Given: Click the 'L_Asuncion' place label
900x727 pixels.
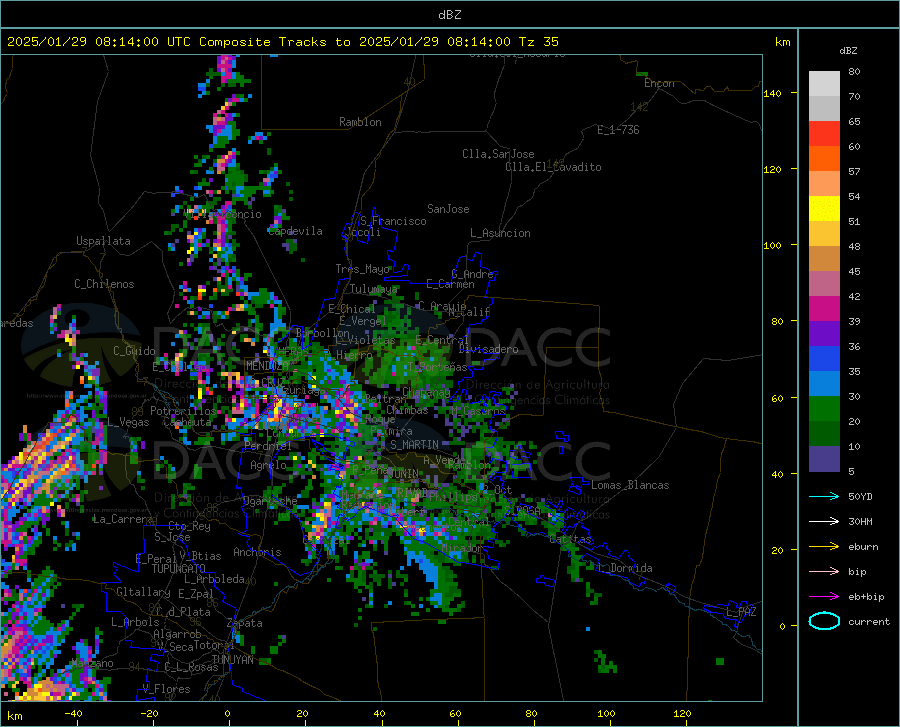Looking at the screenshot, I should pyautogui.click(x=500, y=233).
